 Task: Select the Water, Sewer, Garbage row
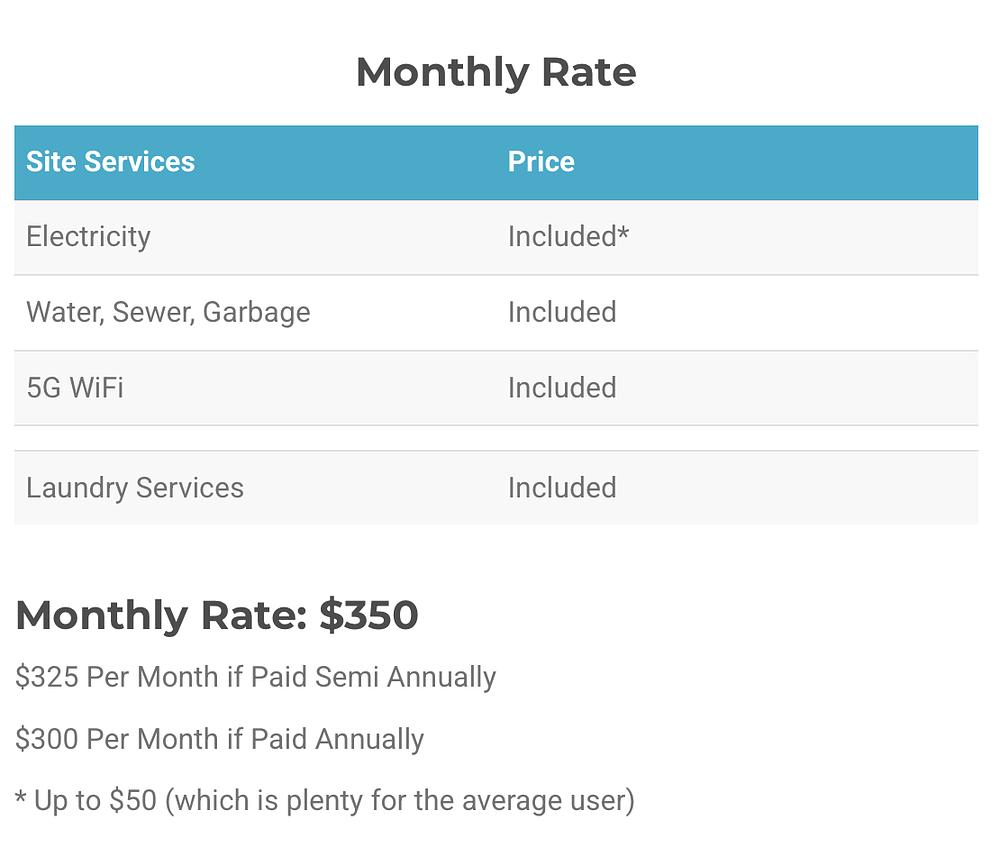click(x=168, y=312)
